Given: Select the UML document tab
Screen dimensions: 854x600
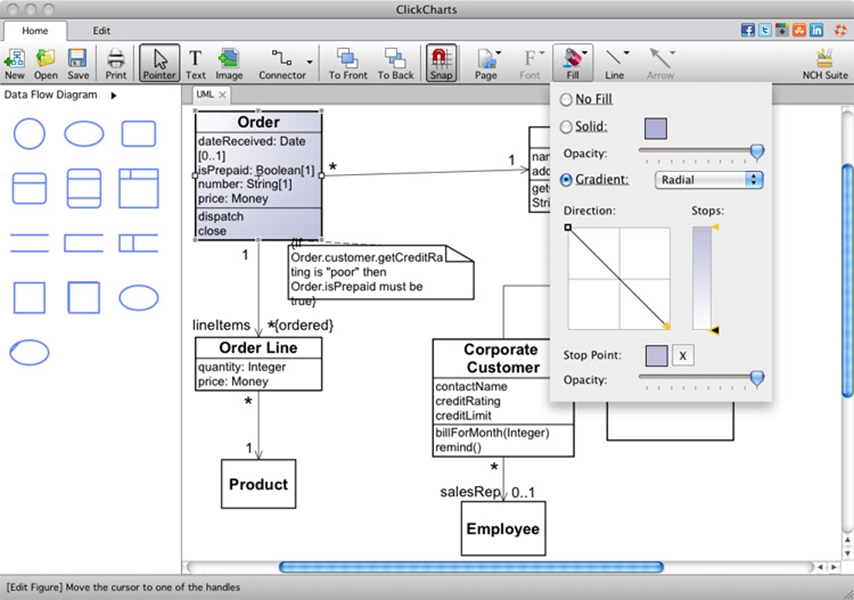Looking at the screenshot, I should (x=205, y=94).
